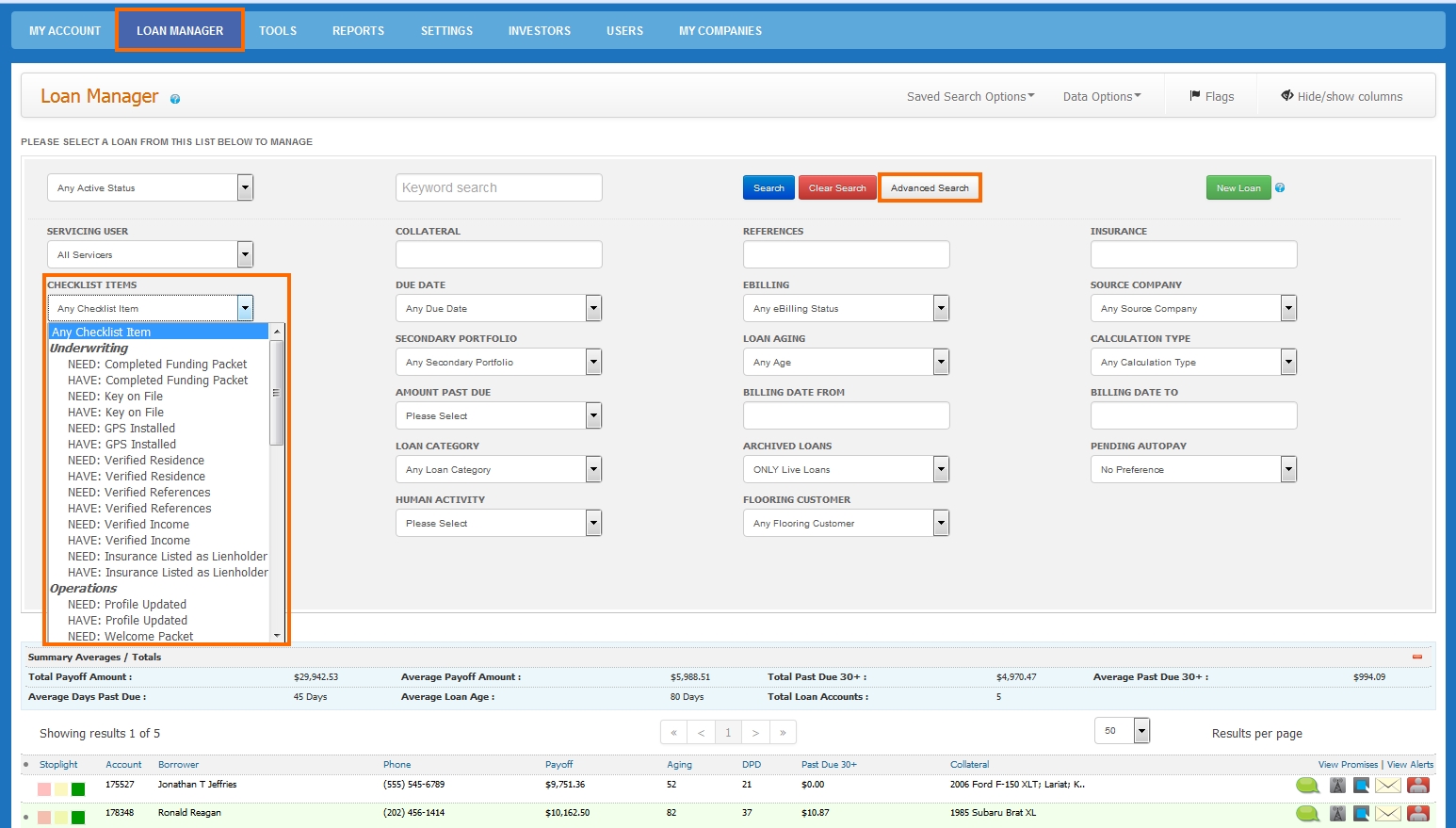Image resolution: width=1456 pixels, height=828 pixels.
Task: Open Any Calculation Type dropdown
Action: [1193, 362]
